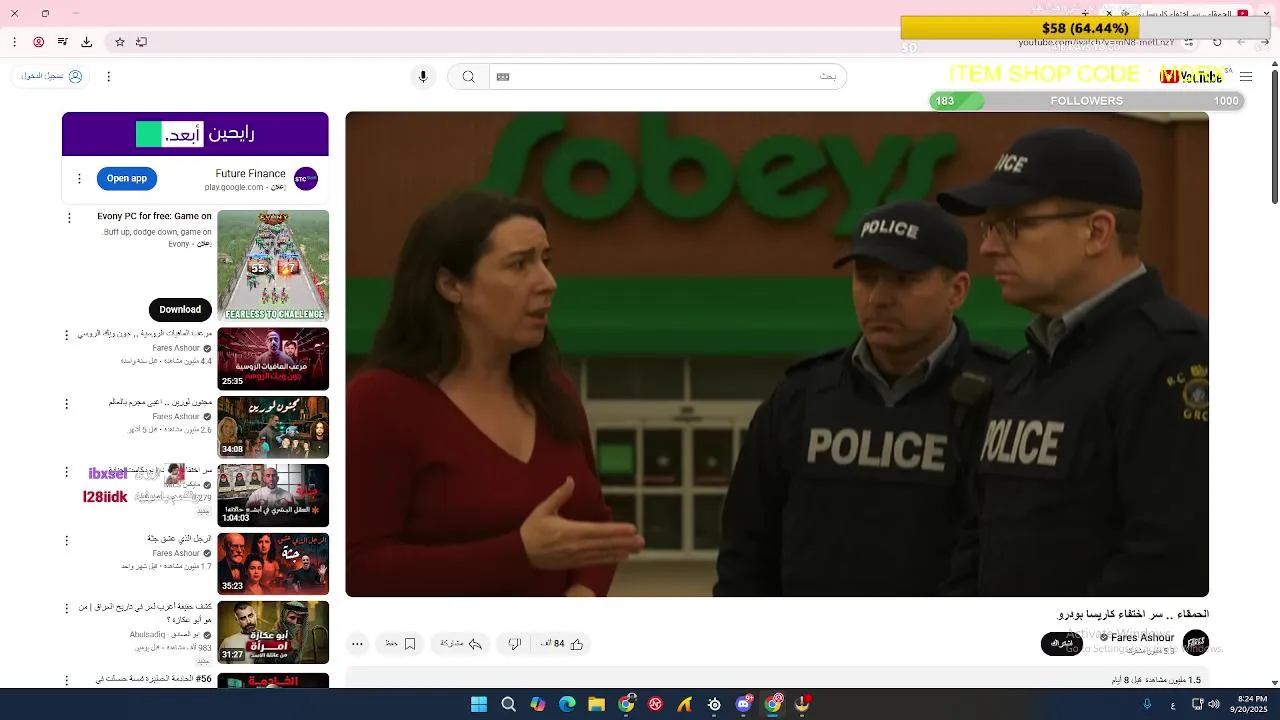The width and height of the screenshot is (1280, 720).
Task: Click Download button on Evony ad
Action: coord(180,309)
